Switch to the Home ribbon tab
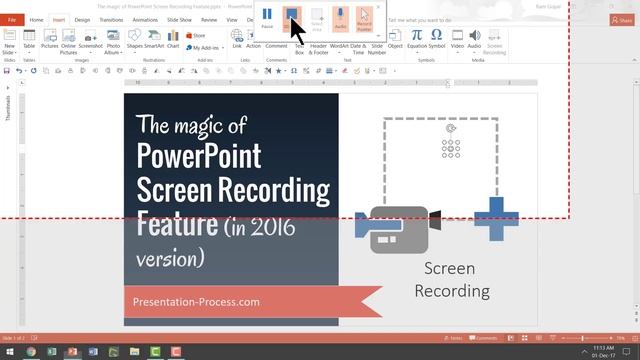Viewport: 640px width, 360px height. coord(36,20)
